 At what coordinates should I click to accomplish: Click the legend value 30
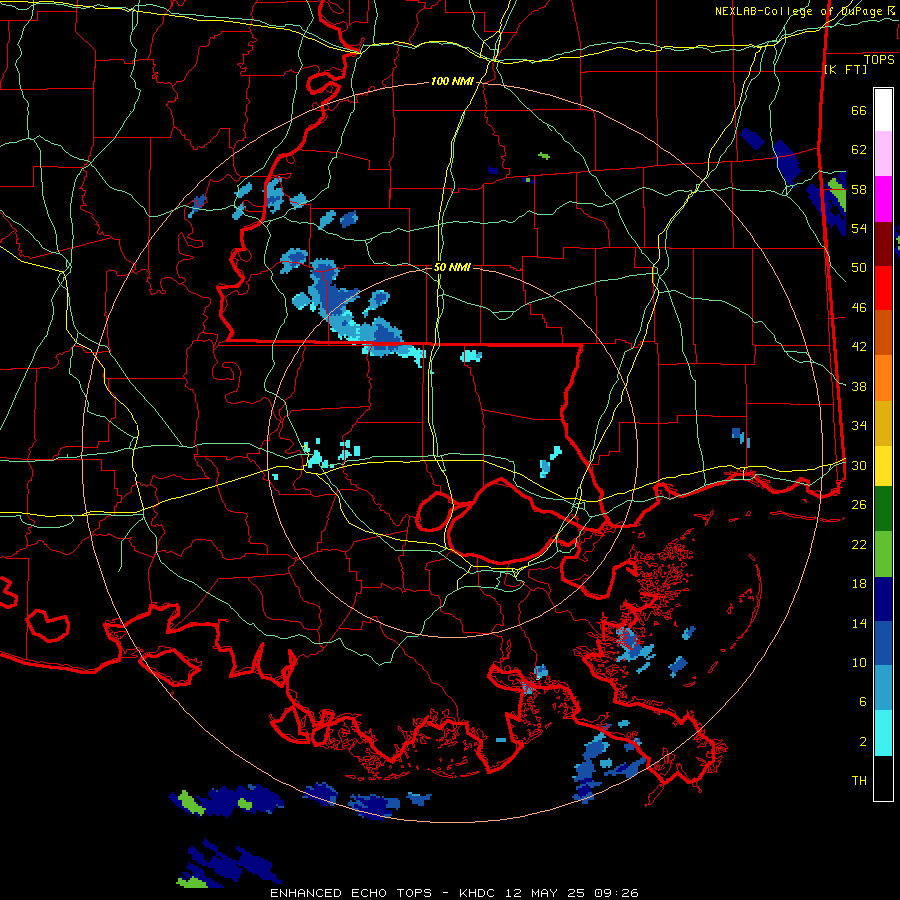859,465
